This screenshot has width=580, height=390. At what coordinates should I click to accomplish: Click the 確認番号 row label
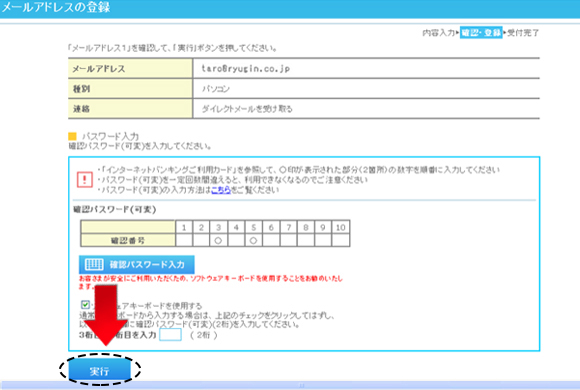click(x=128, y=241)
